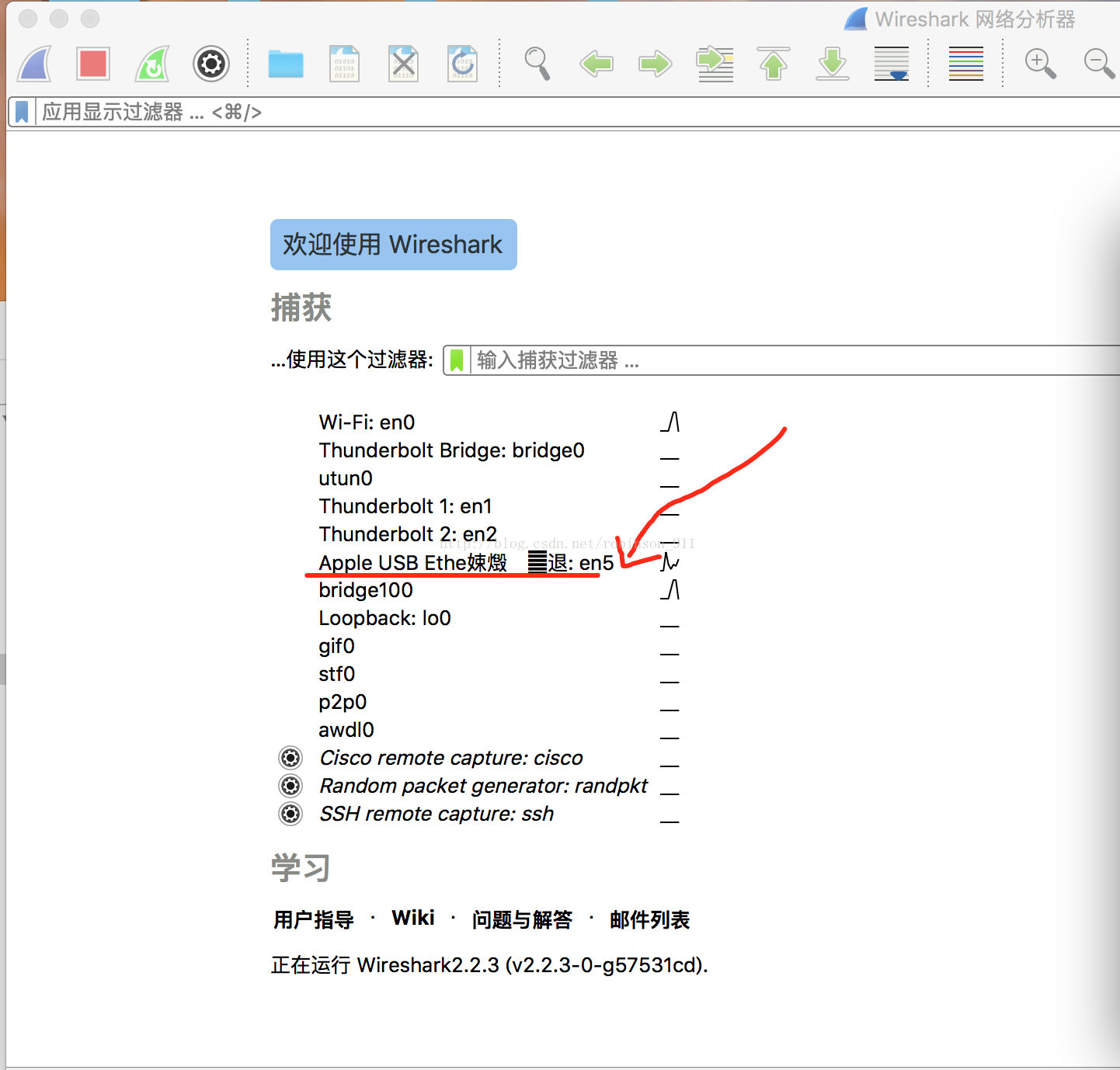Image resolution: width=1120 pixels, height=1070 pixels.
Task: Jump to the first packet
Action: click(x=774, y=64)
